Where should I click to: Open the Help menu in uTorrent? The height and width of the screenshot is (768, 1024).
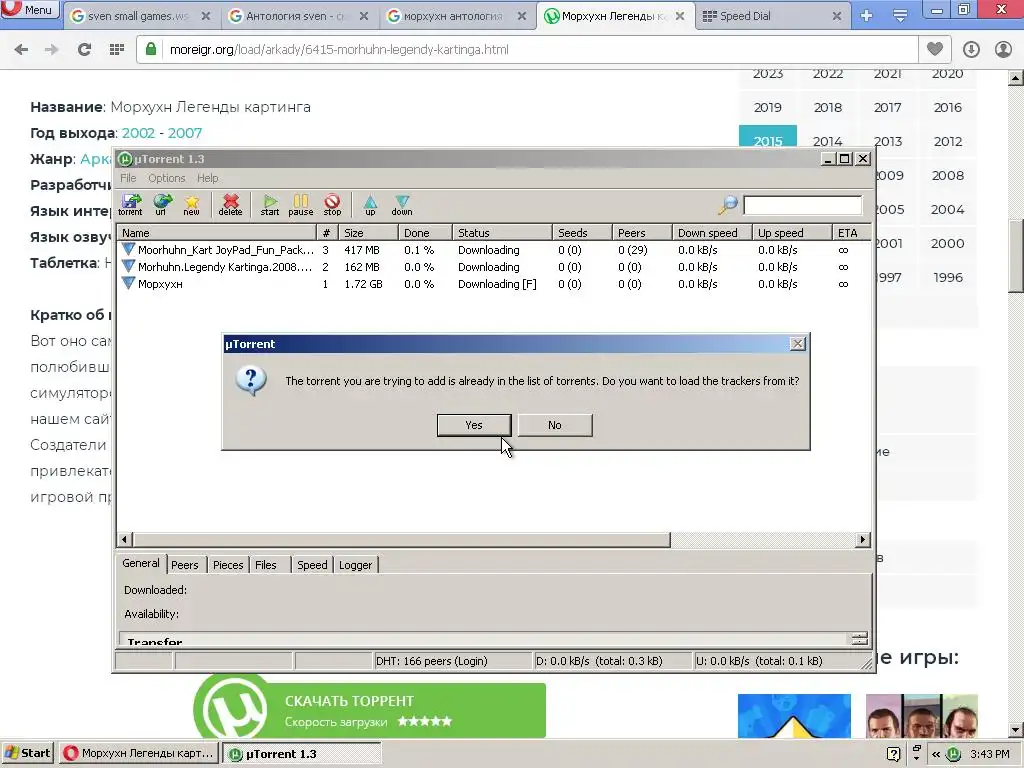tap(208, 178)
